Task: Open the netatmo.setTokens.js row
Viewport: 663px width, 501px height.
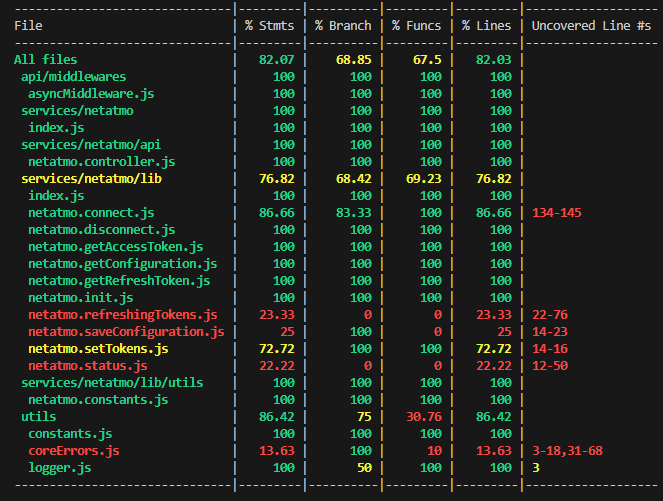Action: (x=97, y=349)
